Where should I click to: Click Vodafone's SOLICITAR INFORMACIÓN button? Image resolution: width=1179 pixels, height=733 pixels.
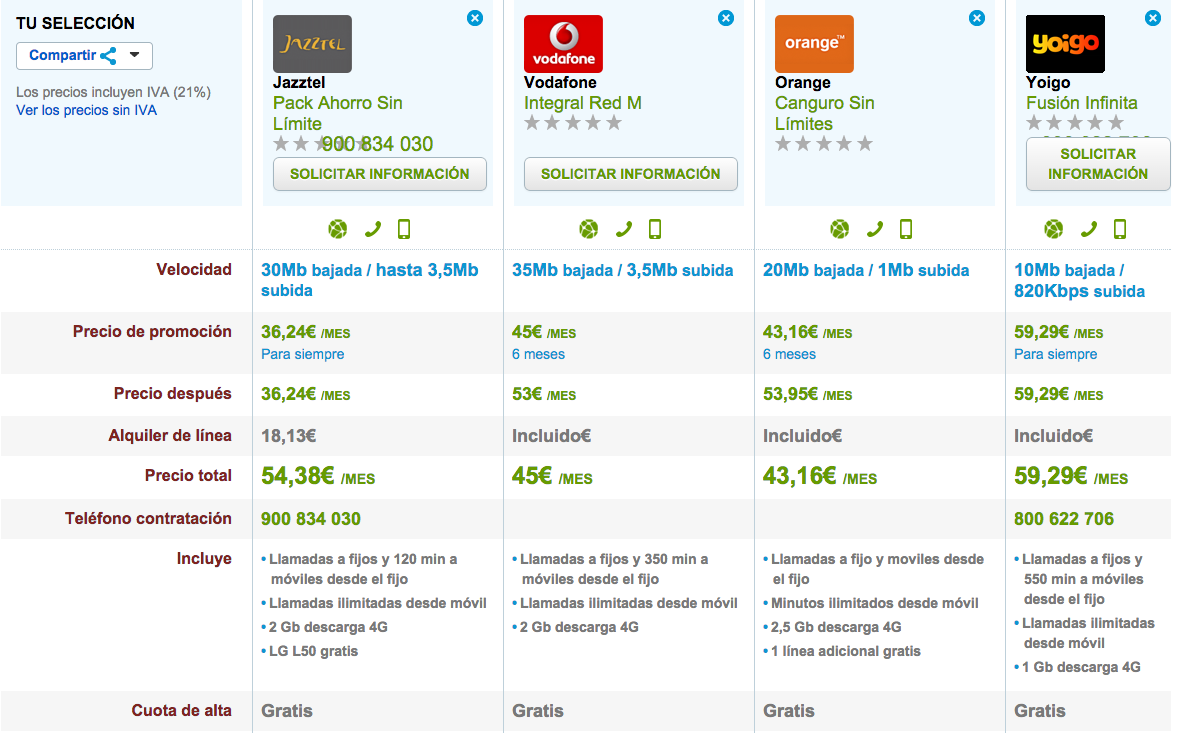click(x=631, y=174)
